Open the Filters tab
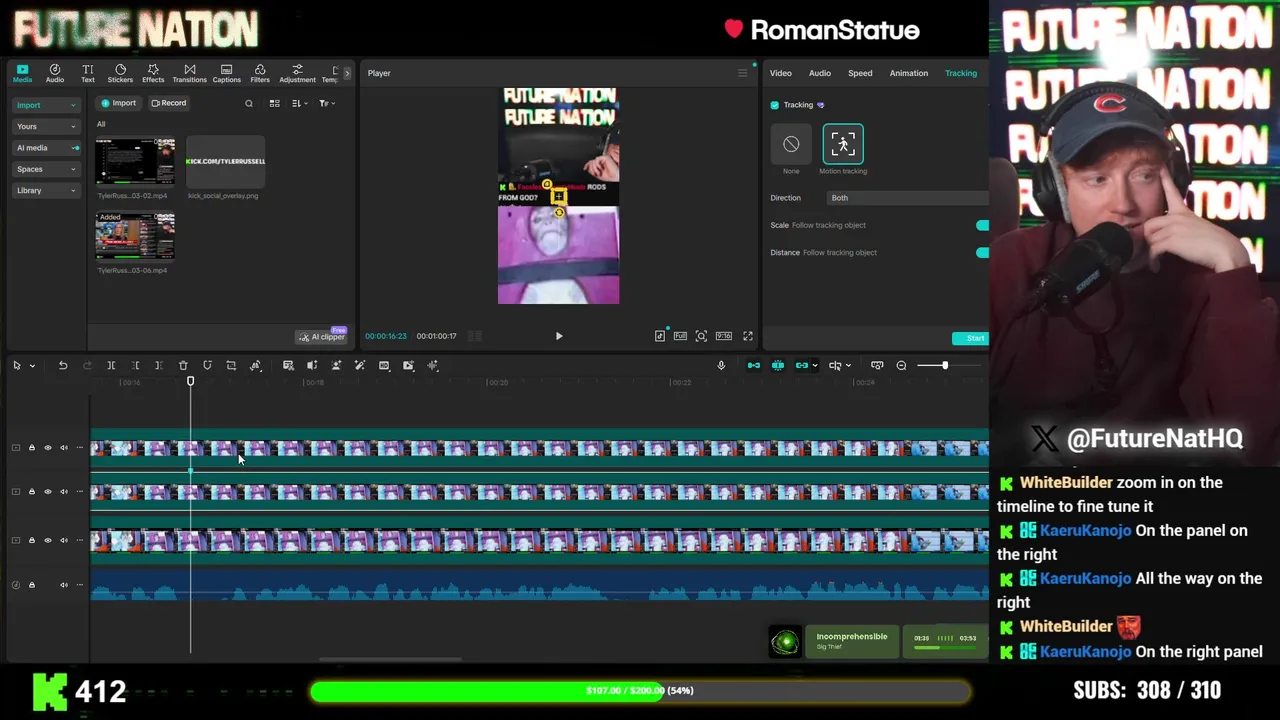This screenshot has width=1280, height=720. point(260,73)
